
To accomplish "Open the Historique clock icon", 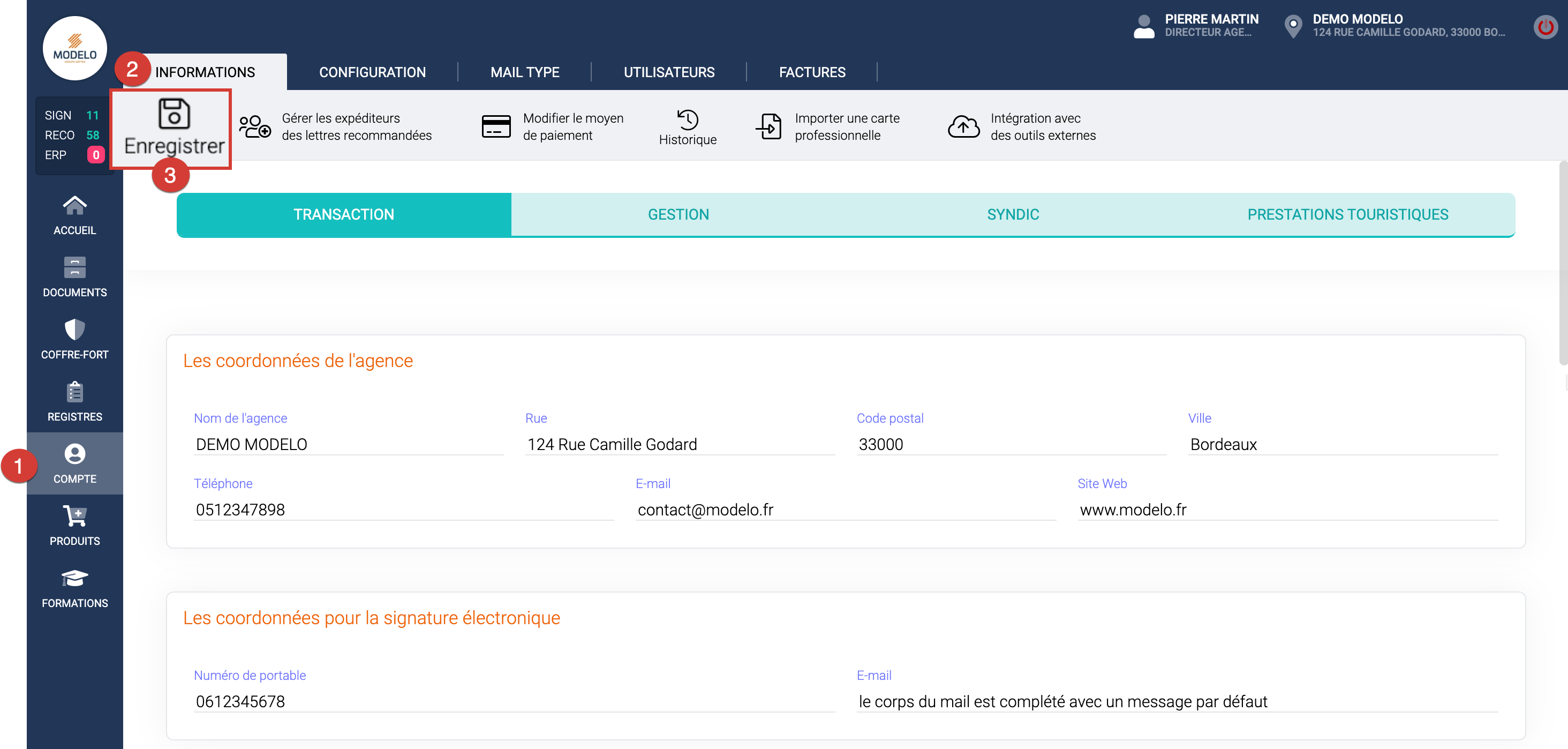I will [687, 119].
